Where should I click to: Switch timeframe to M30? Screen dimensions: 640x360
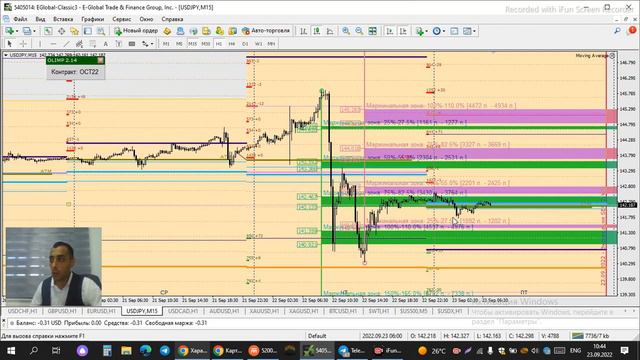click(206, 44)
